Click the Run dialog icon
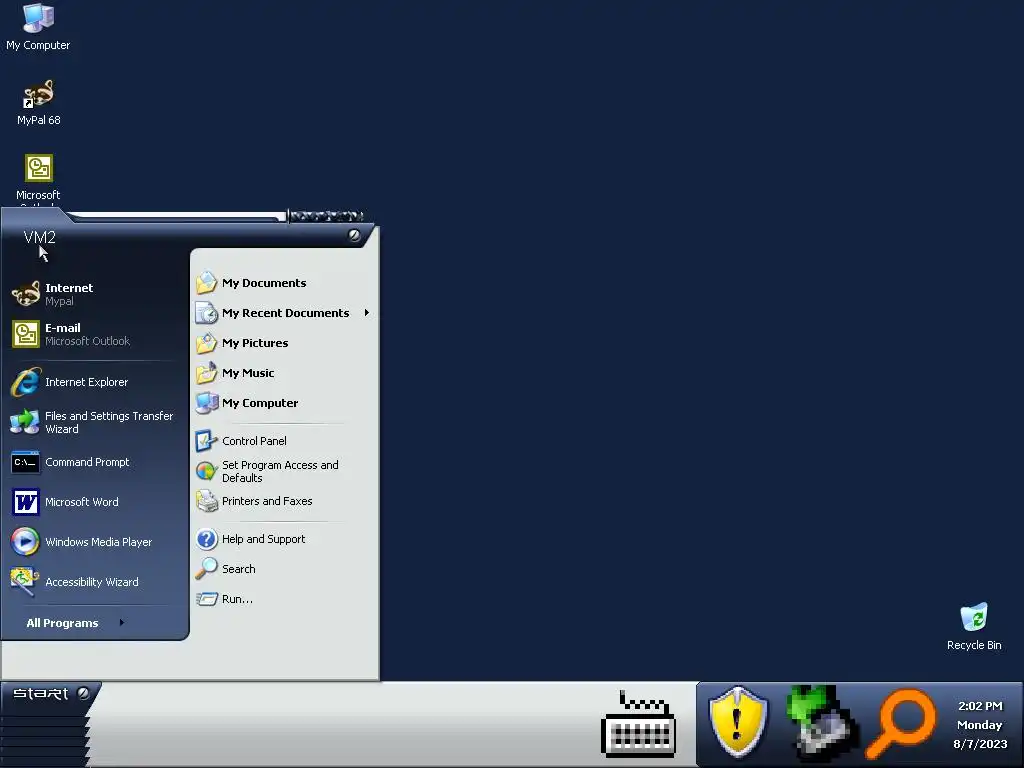 click(x=206, y=599)
